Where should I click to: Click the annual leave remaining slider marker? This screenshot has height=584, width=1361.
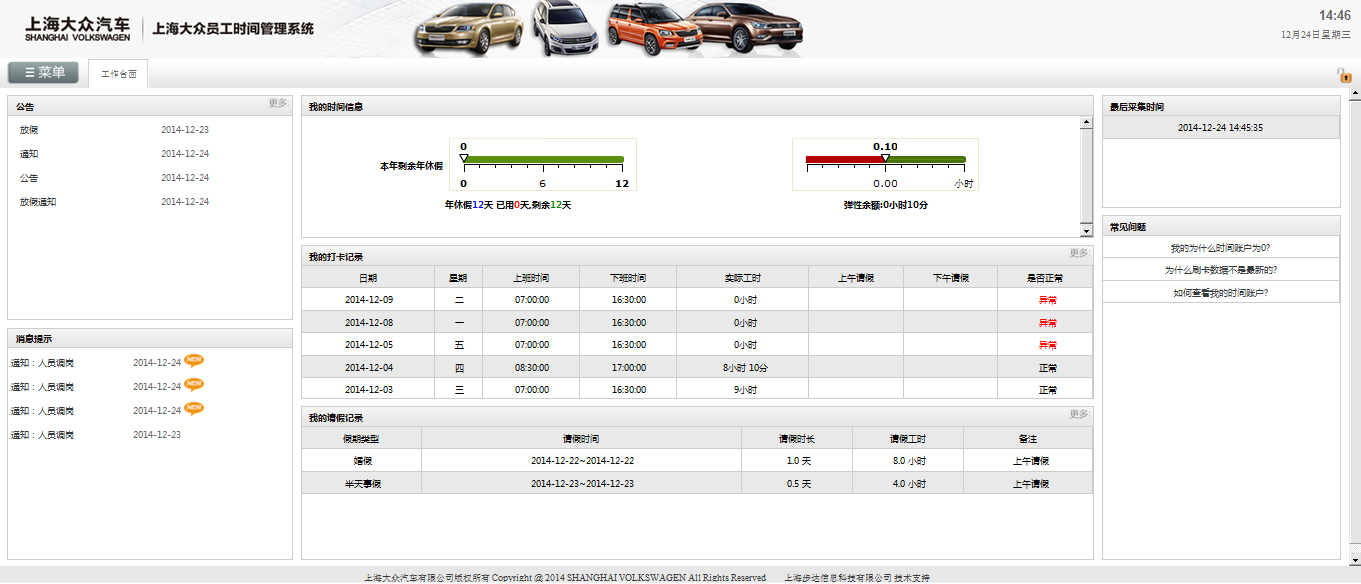tap(464, 158)
